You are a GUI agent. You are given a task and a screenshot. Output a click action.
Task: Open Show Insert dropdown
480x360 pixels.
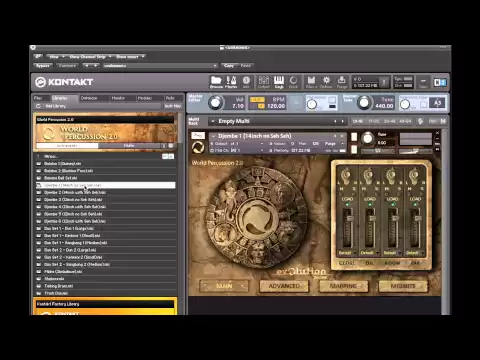point(129,57)
